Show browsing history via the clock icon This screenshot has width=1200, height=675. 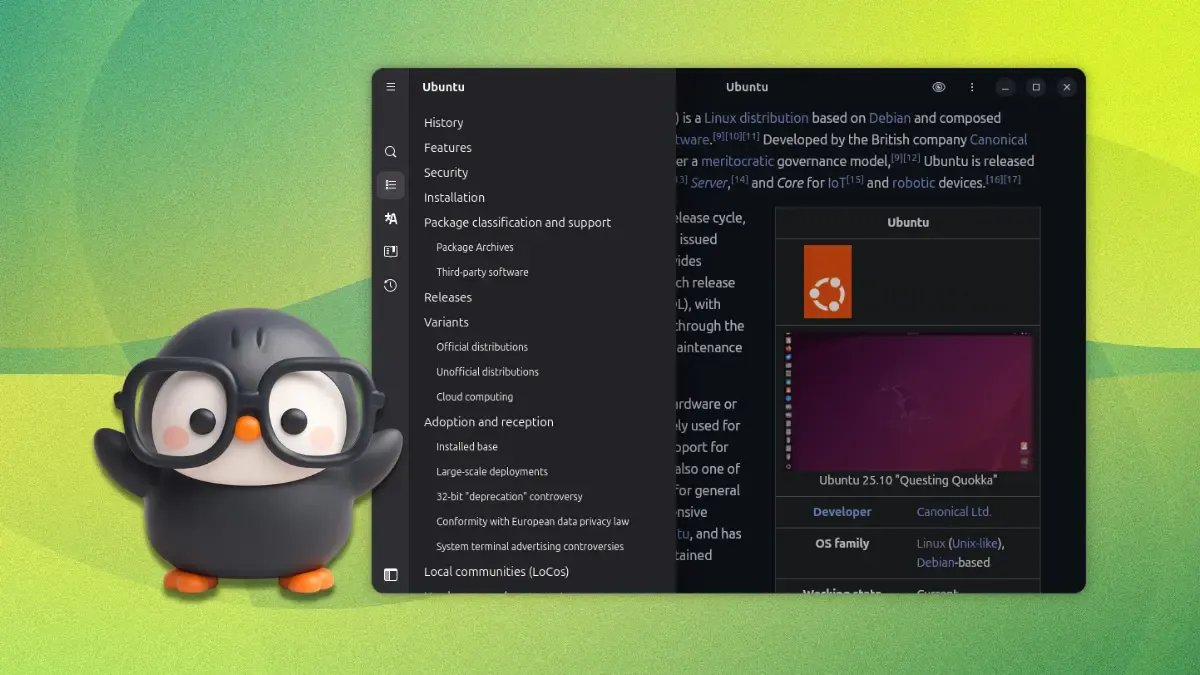[390, 285]
